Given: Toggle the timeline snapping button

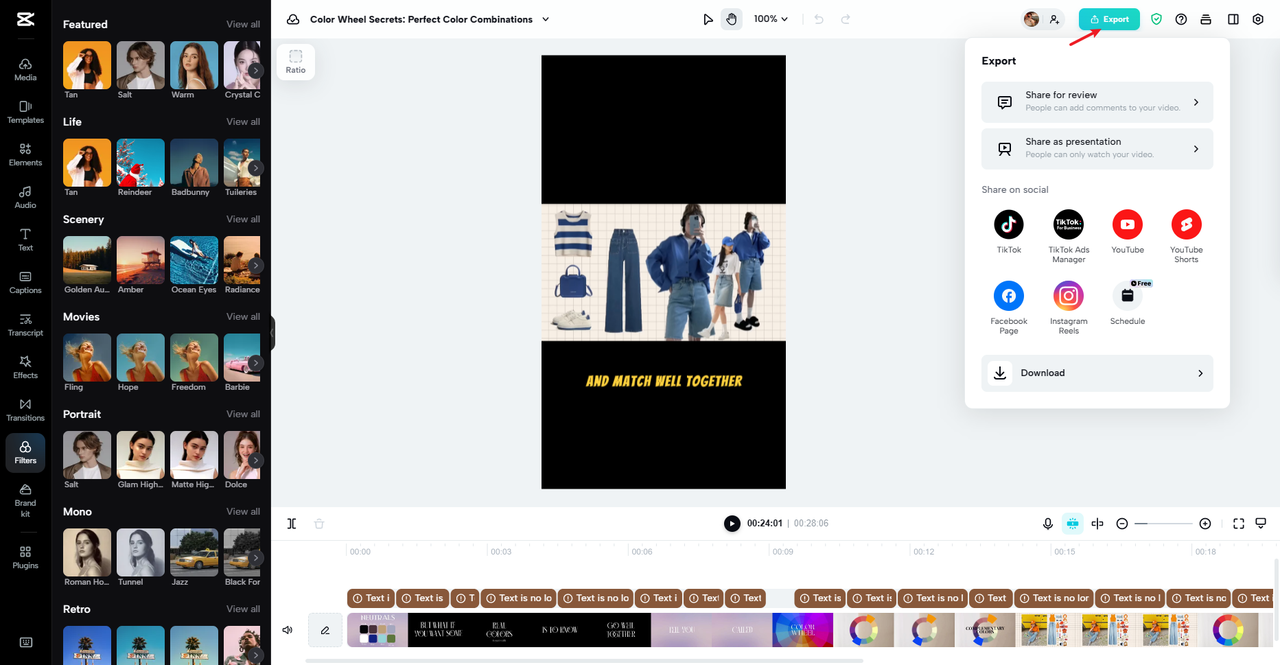Looking at the screenshot, I should pos(1073,523).
